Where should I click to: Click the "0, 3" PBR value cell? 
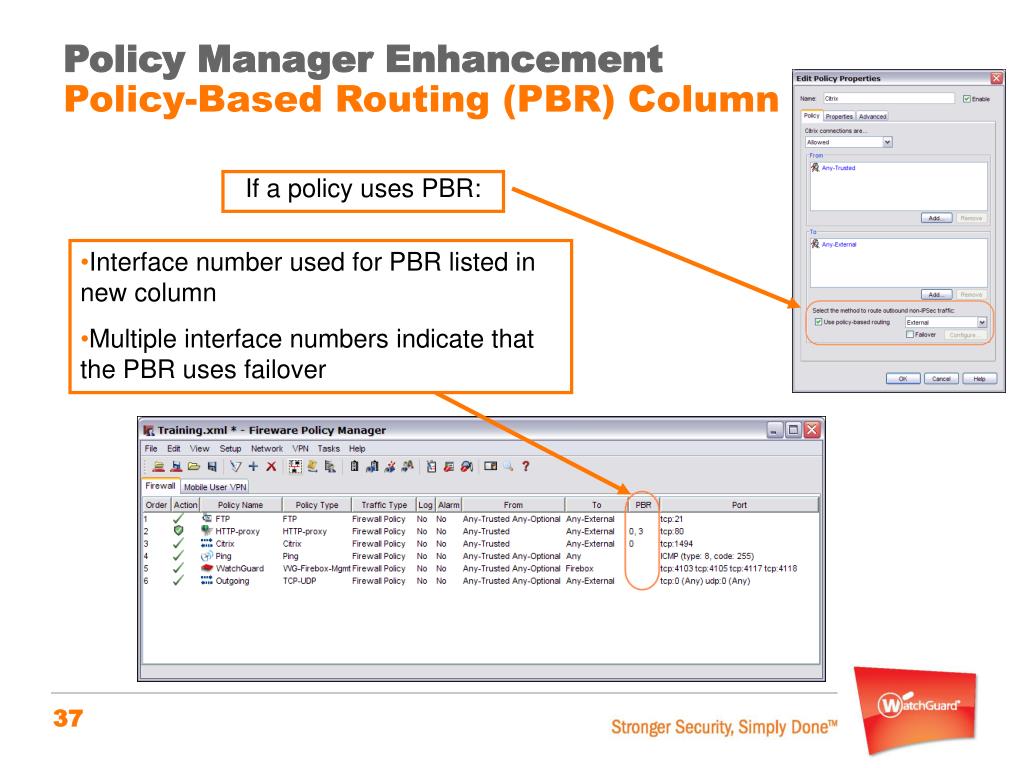(636, 532)
